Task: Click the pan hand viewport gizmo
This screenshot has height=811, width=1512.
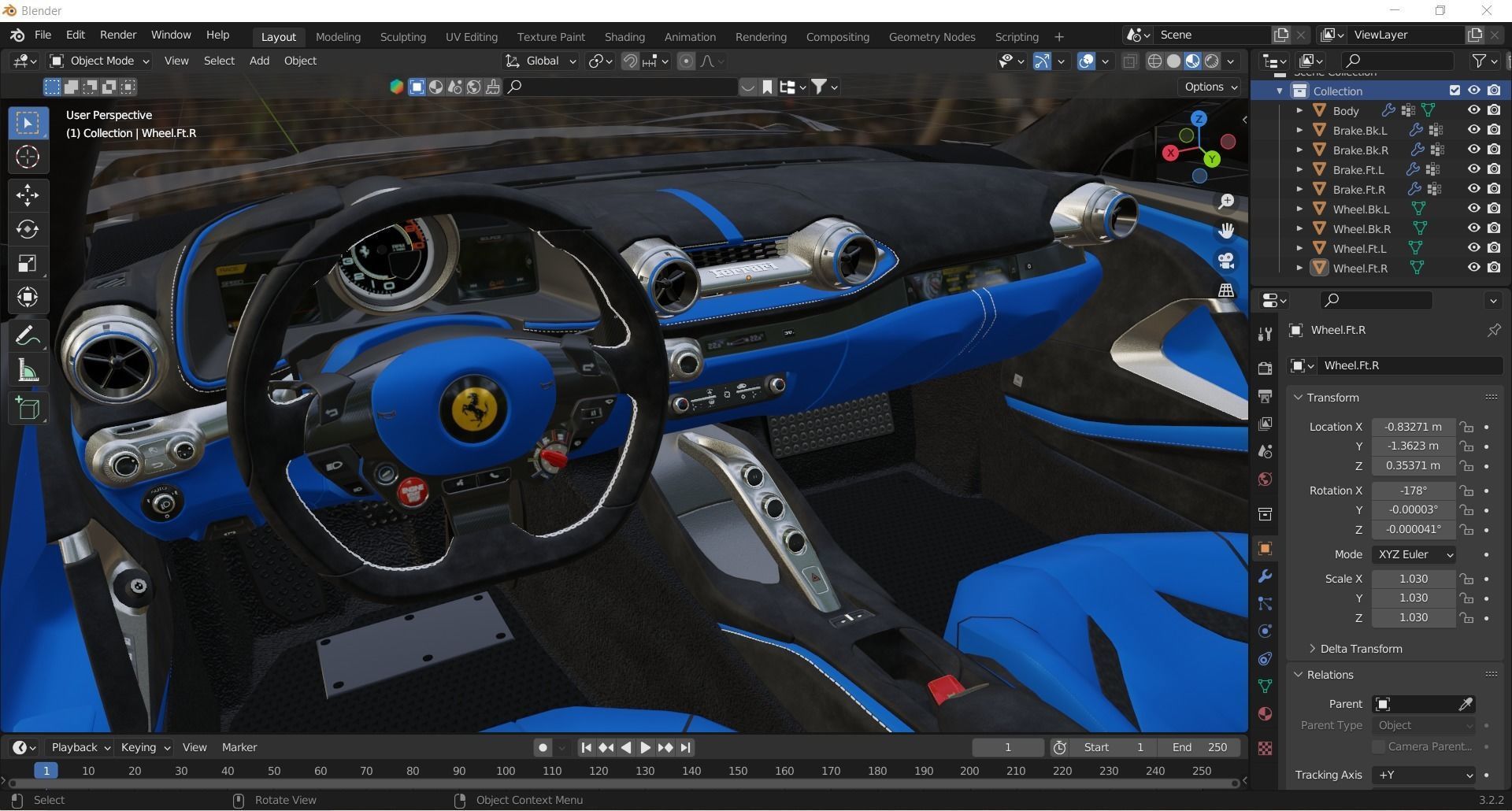Action: [1226, 231]
